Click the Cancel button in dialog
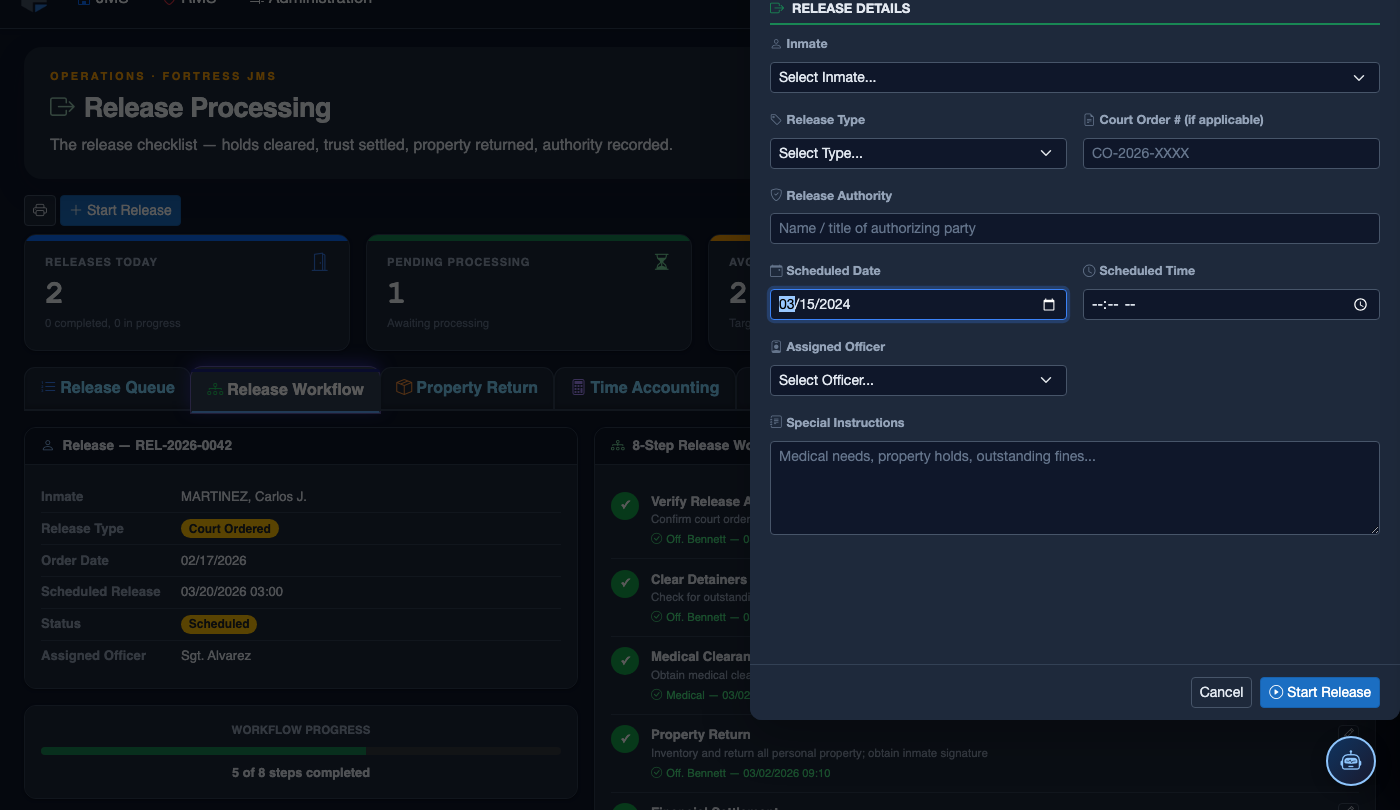 click(x=1221, y=692)
